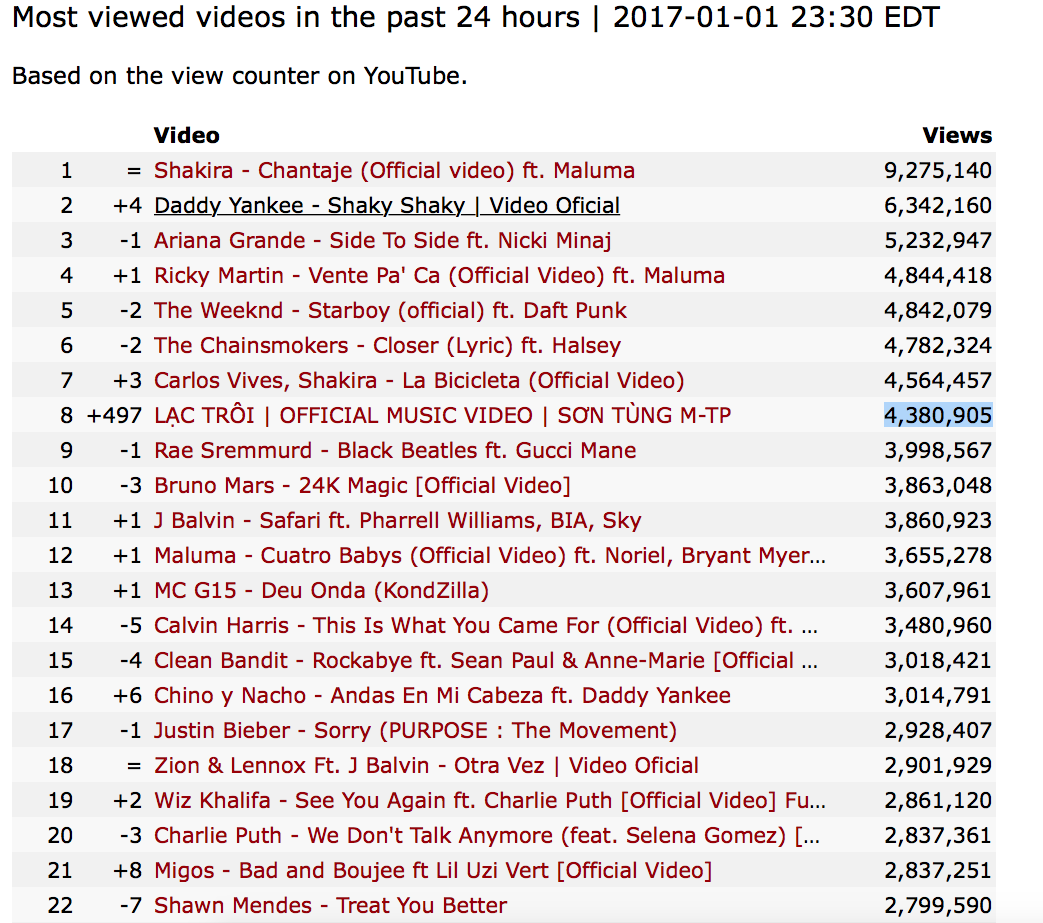Open LẠC TRÔI official music video link
This screenshot has height=923, width=1043.
(442, 415)
